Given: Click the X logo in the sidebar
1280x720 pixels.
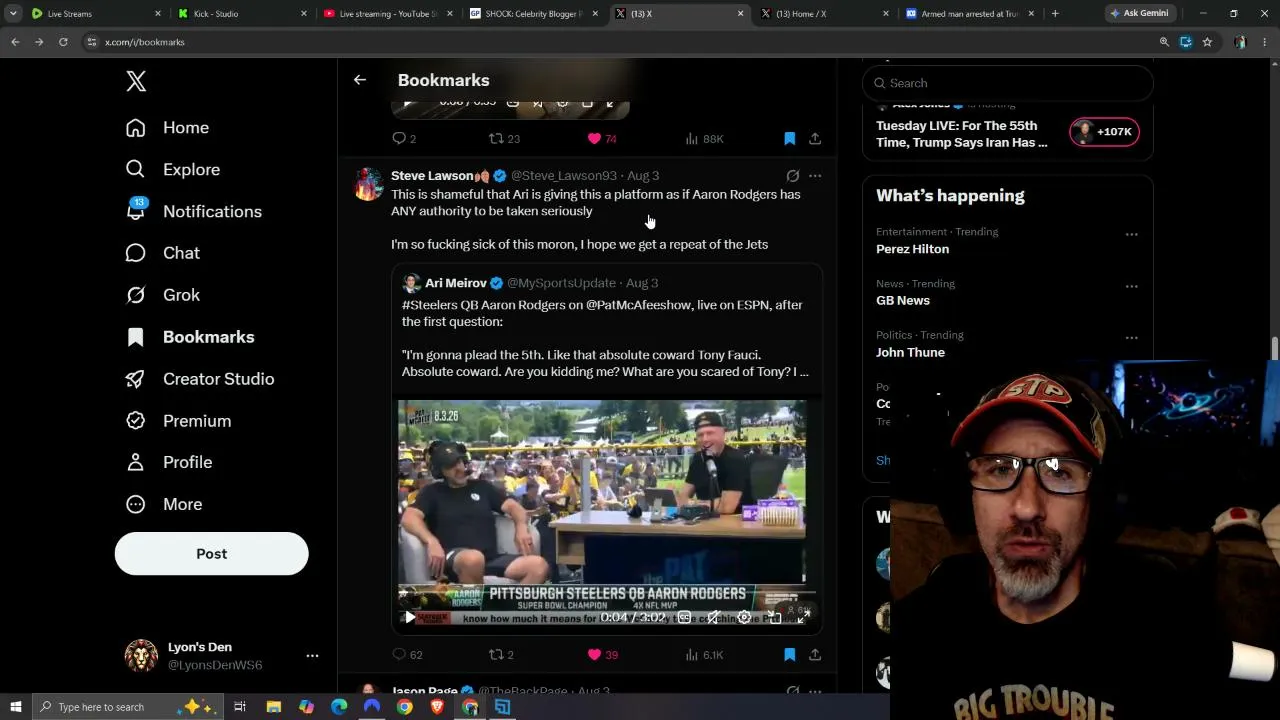Looking at the screenshot, I should (136, 82).
